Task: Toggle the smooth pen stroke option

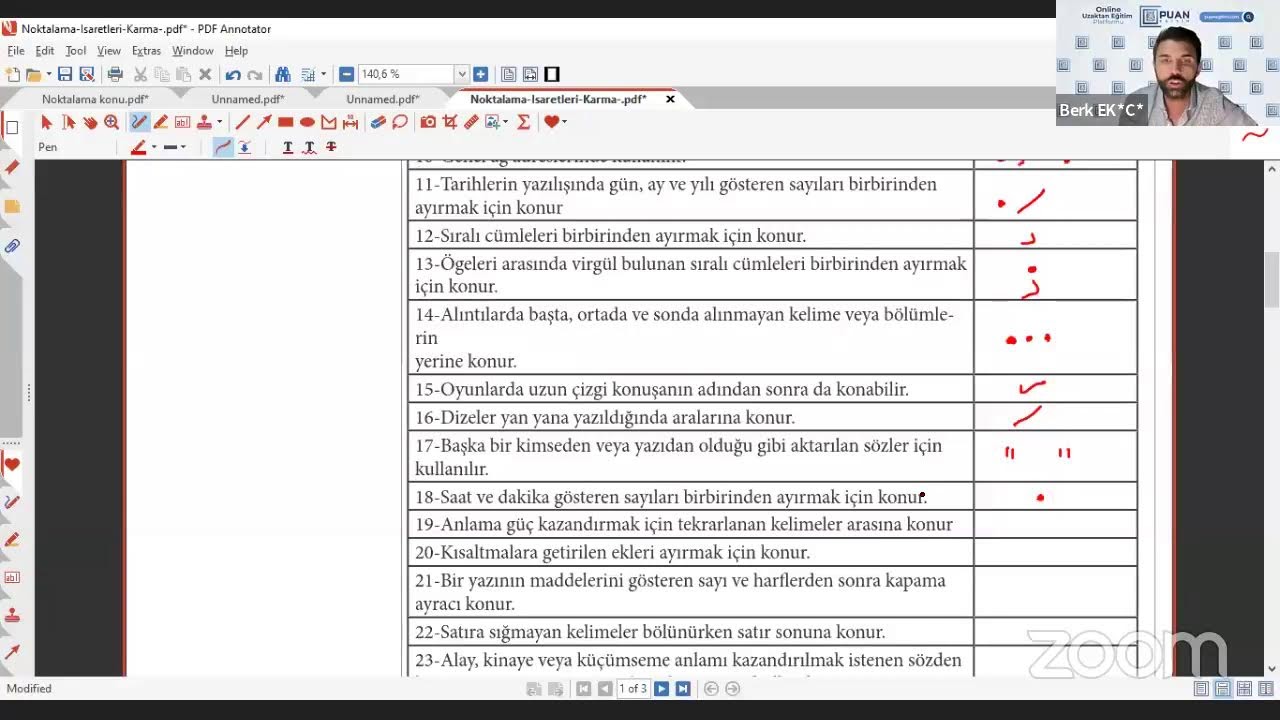Action: [223, 147]
